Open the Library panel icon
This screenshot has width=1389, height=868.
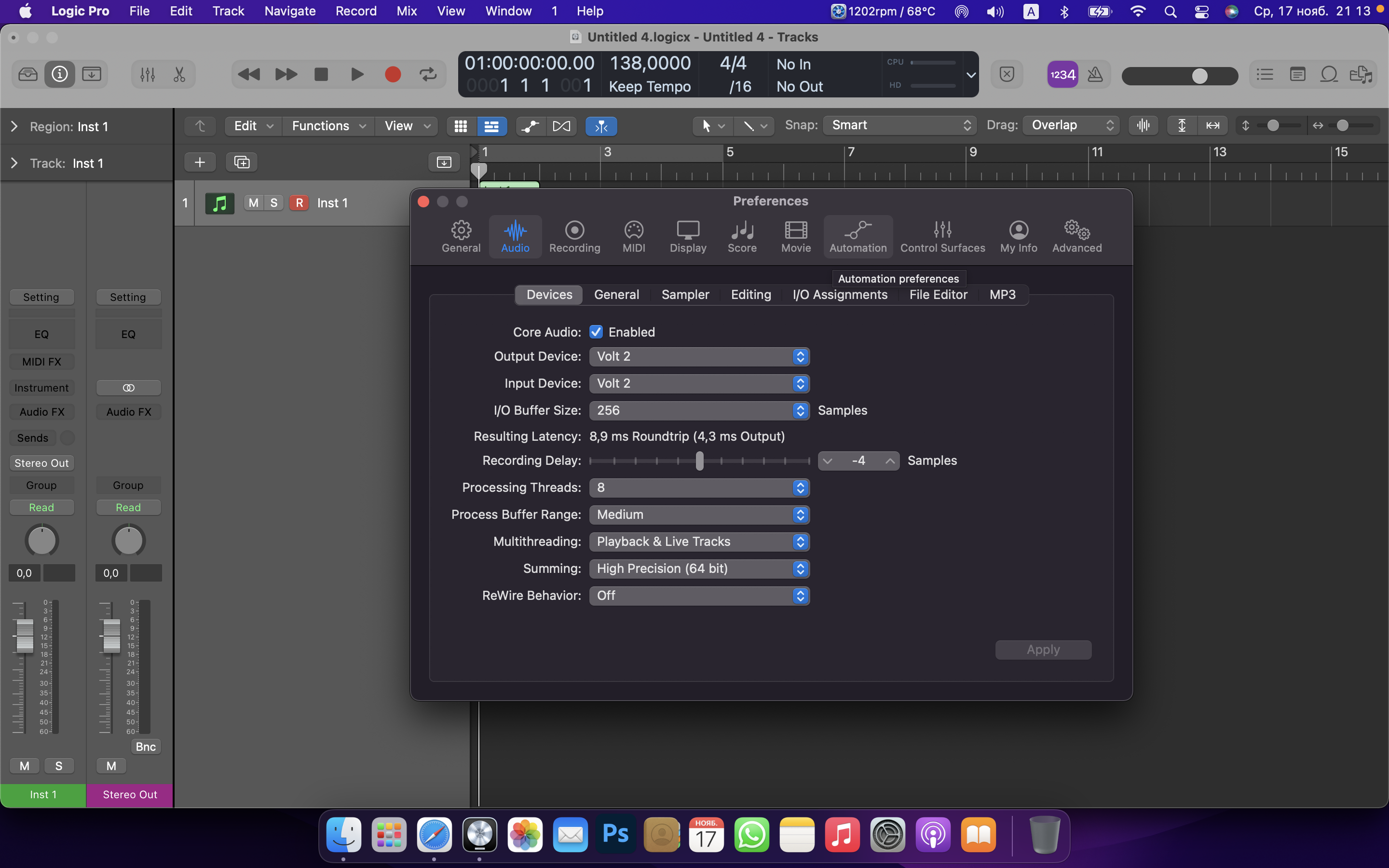[27, 74]
